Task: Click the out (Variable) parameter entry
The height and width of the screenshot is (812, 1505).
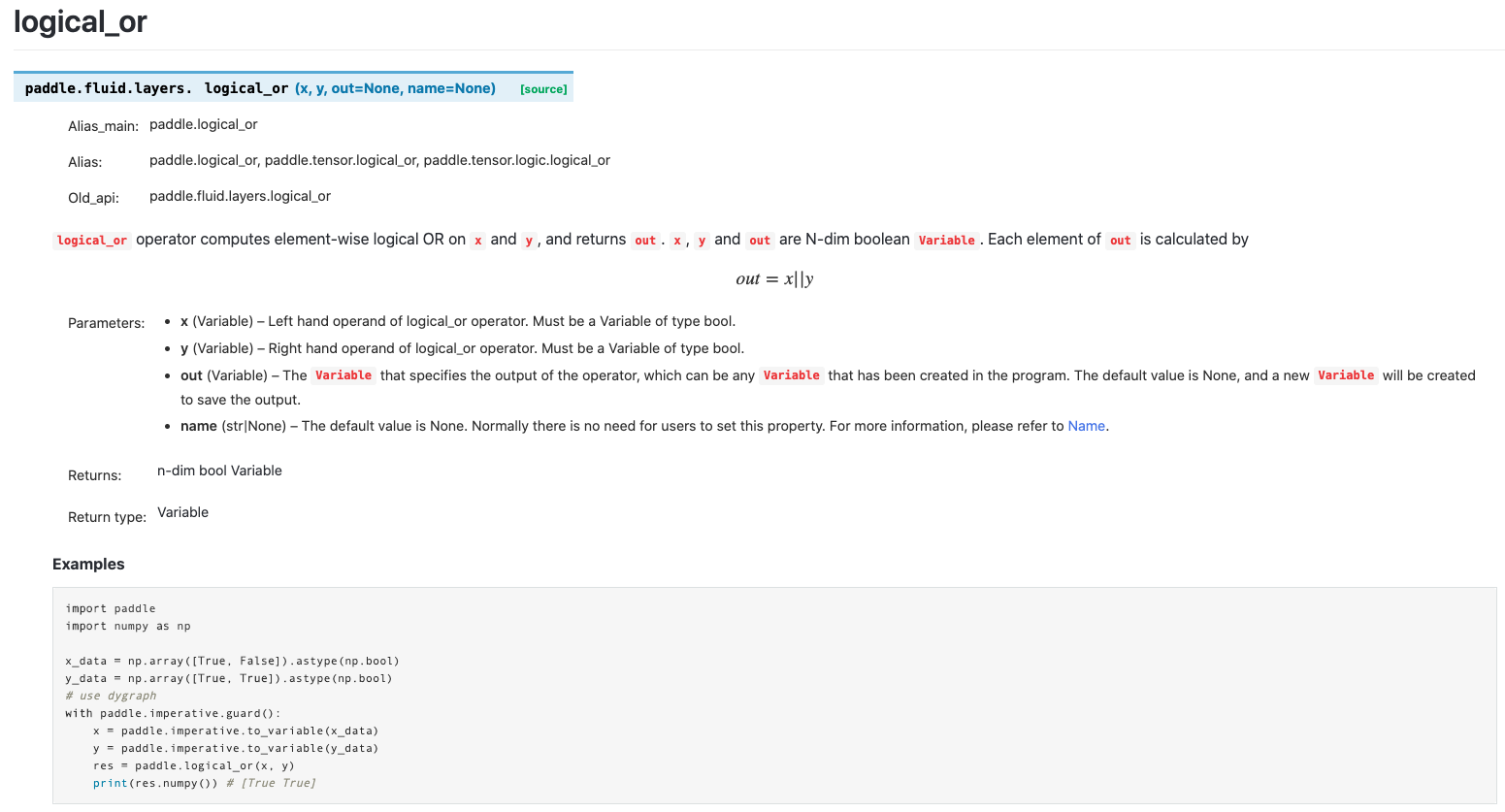Action: tap(828, 387)
